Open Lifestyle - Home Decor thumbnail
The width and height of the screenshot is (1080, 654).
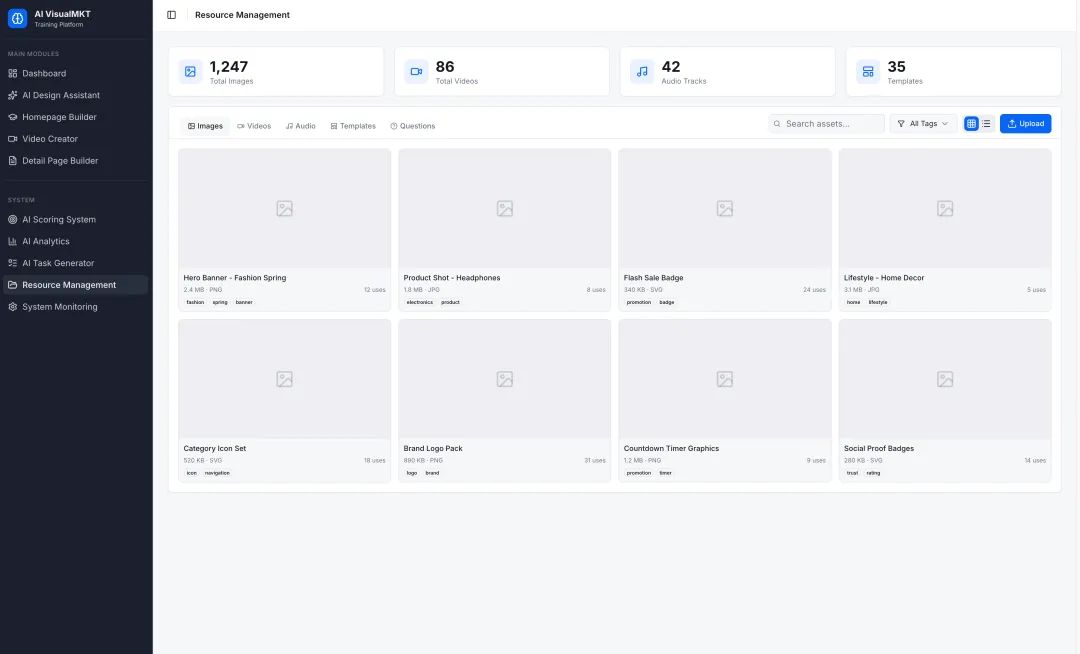tap(945, 209)
